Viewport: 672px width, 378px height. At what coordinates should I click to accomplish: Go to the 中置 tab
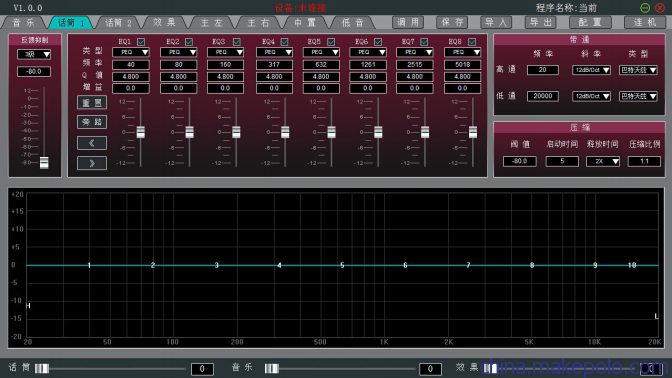pyautogui.click(x=305, y=23)
